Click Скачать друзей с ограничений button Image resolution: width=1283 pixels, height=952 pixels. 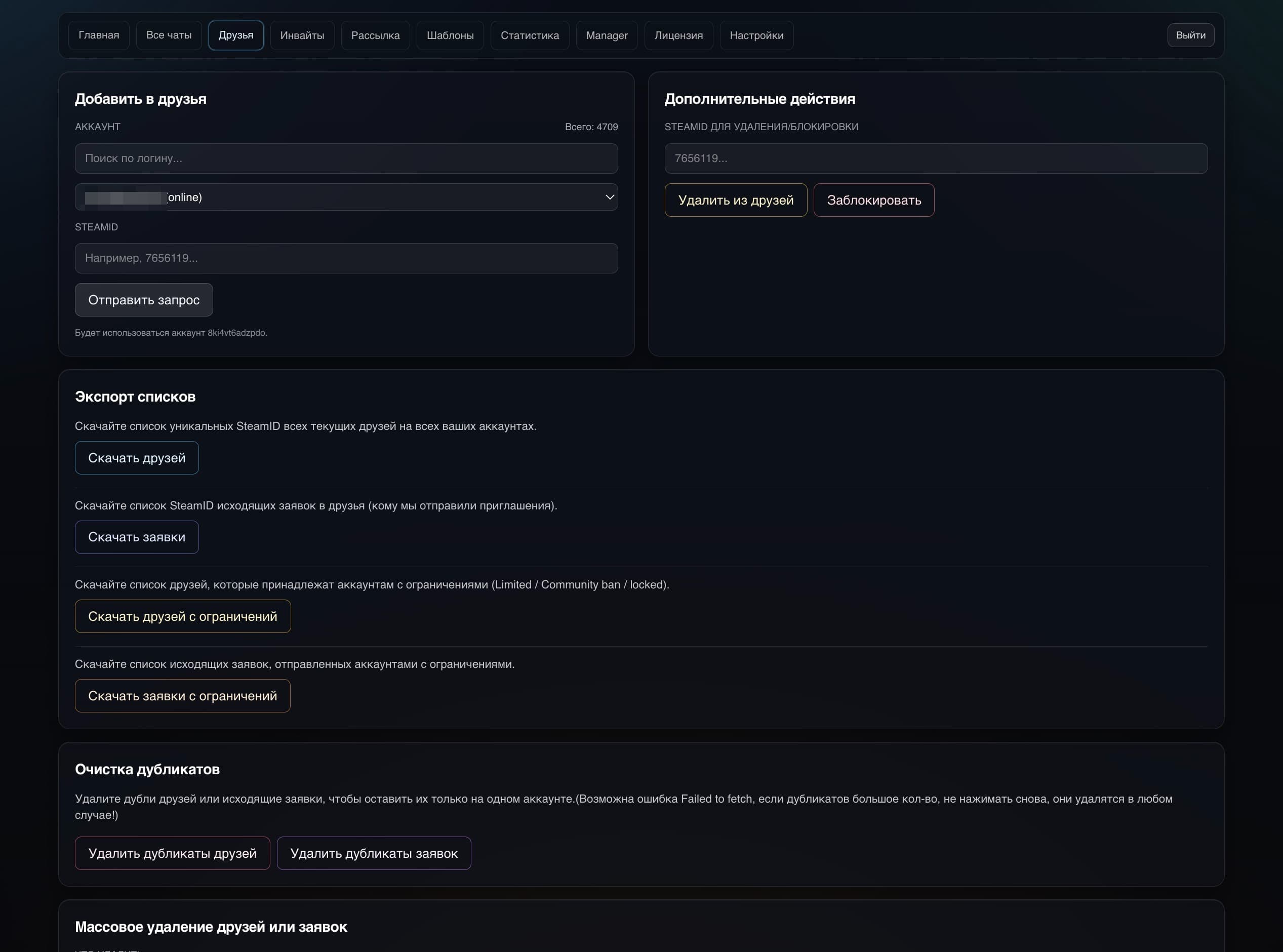pyautogui.click(x=183, y=616)
